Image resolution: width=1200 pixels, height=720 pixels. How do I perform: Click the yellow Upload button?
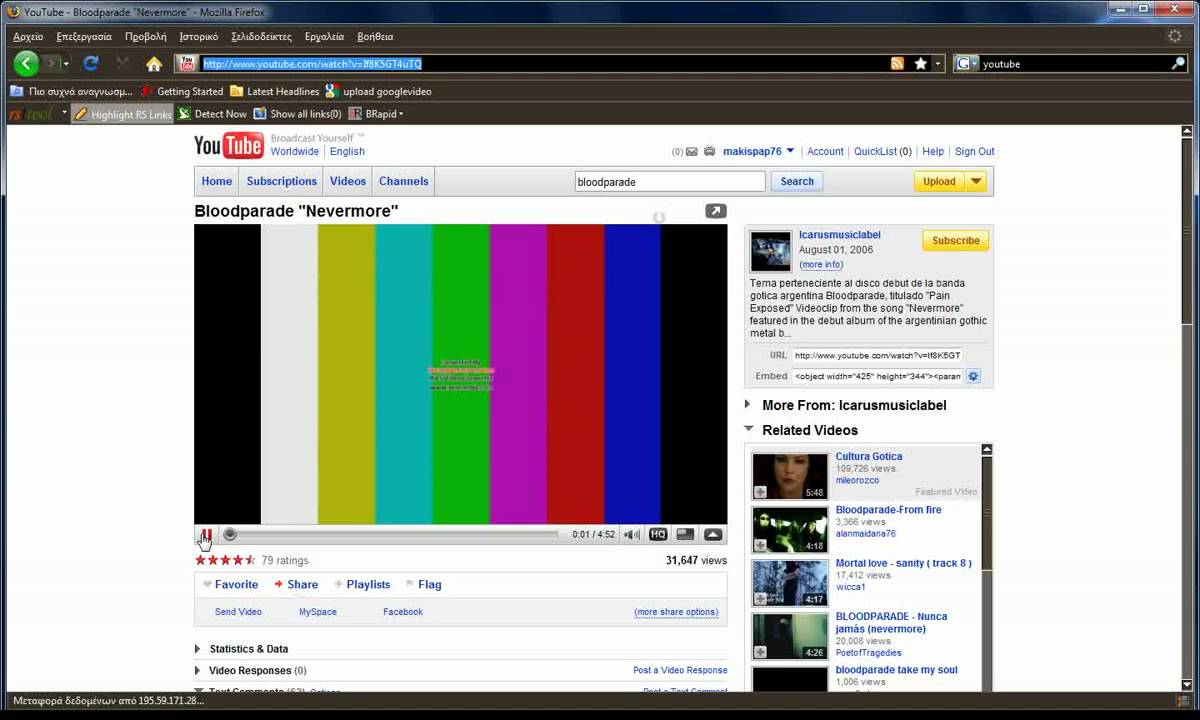click(939, 181)
